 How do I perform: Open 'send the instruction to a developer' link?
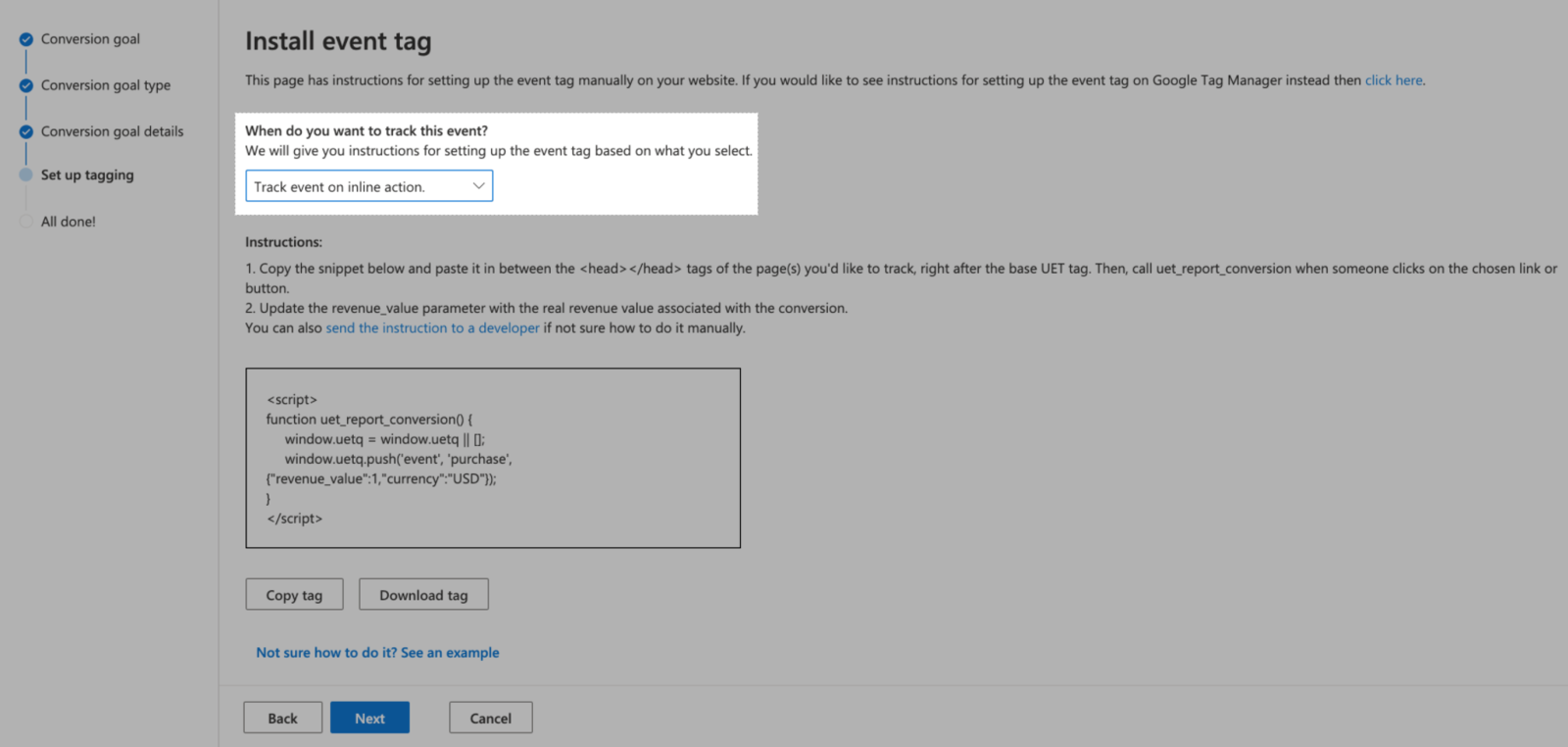(432, 328)
